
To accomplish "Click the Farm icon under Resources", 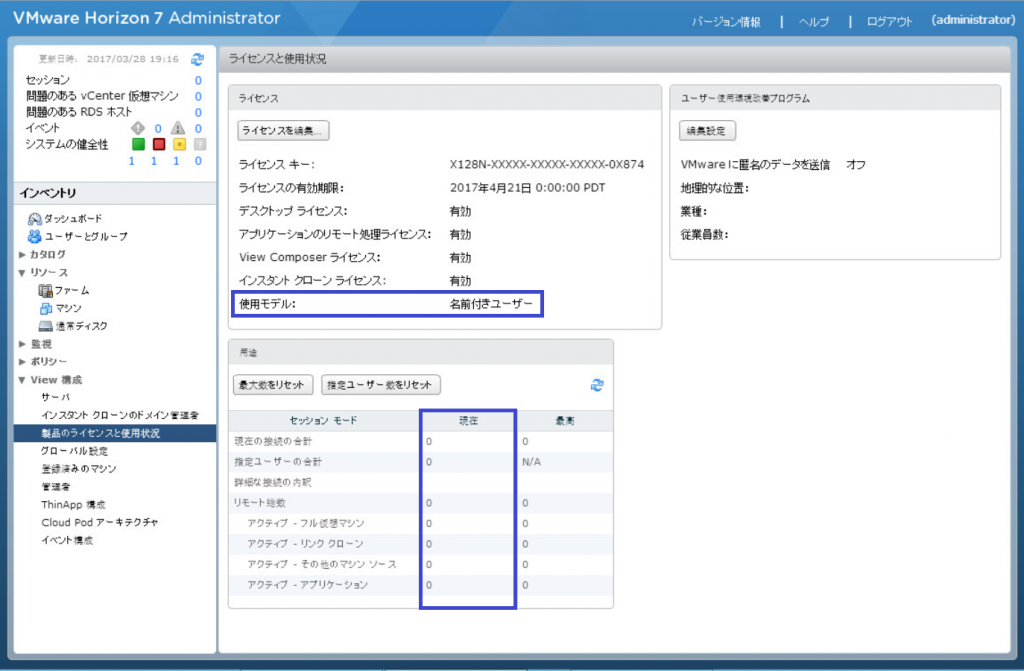I will click(x=45, y=290).
